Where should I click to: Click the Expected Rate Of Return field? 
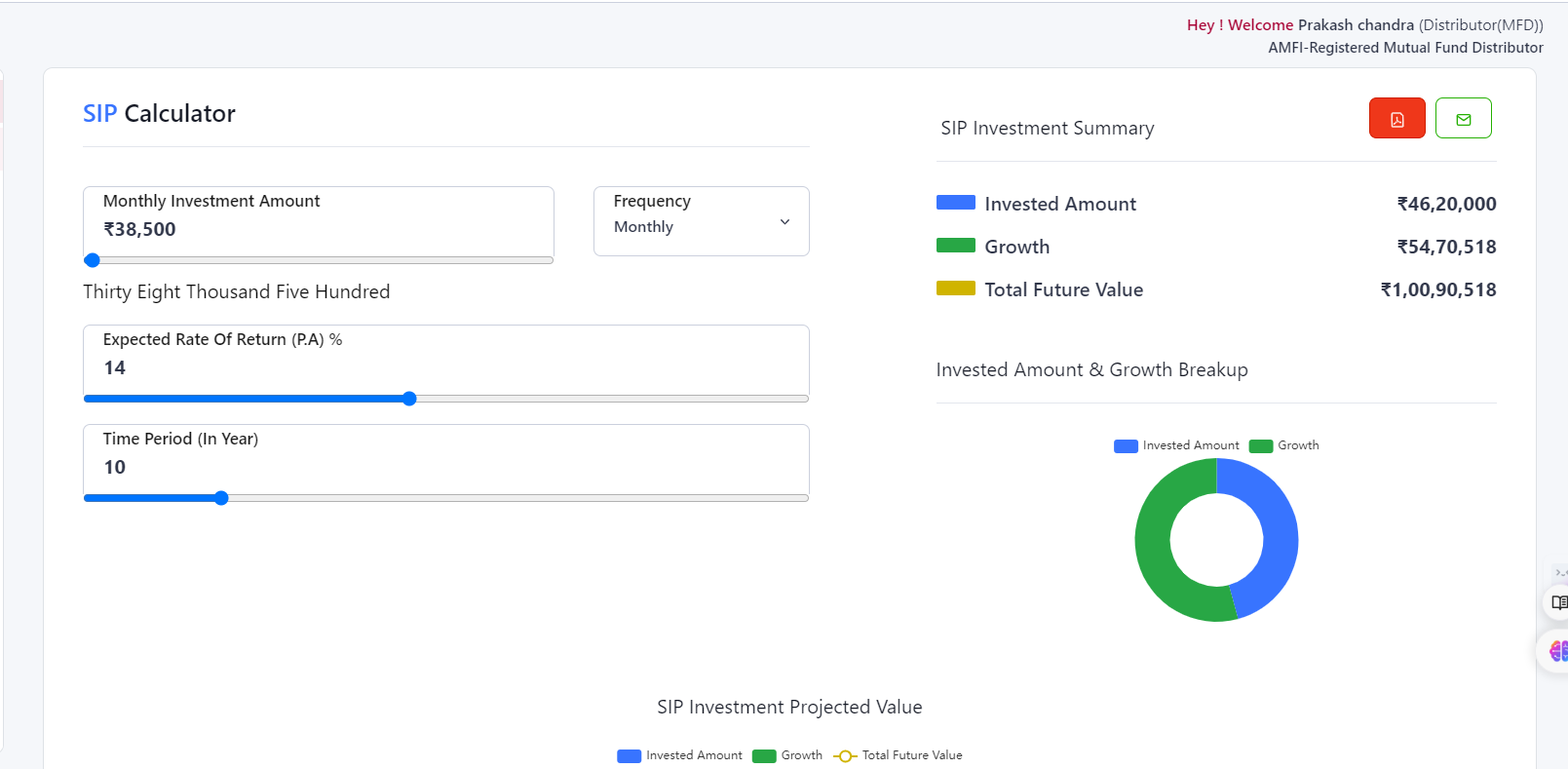(x=445, y=367)
